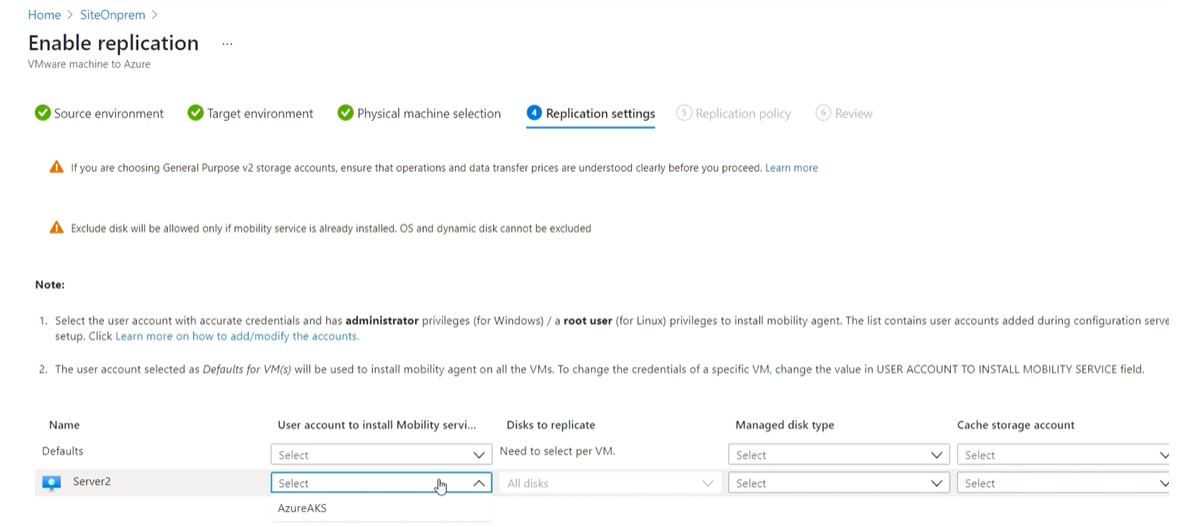Click 'VMware machine to Azure' subtitle

89,65
